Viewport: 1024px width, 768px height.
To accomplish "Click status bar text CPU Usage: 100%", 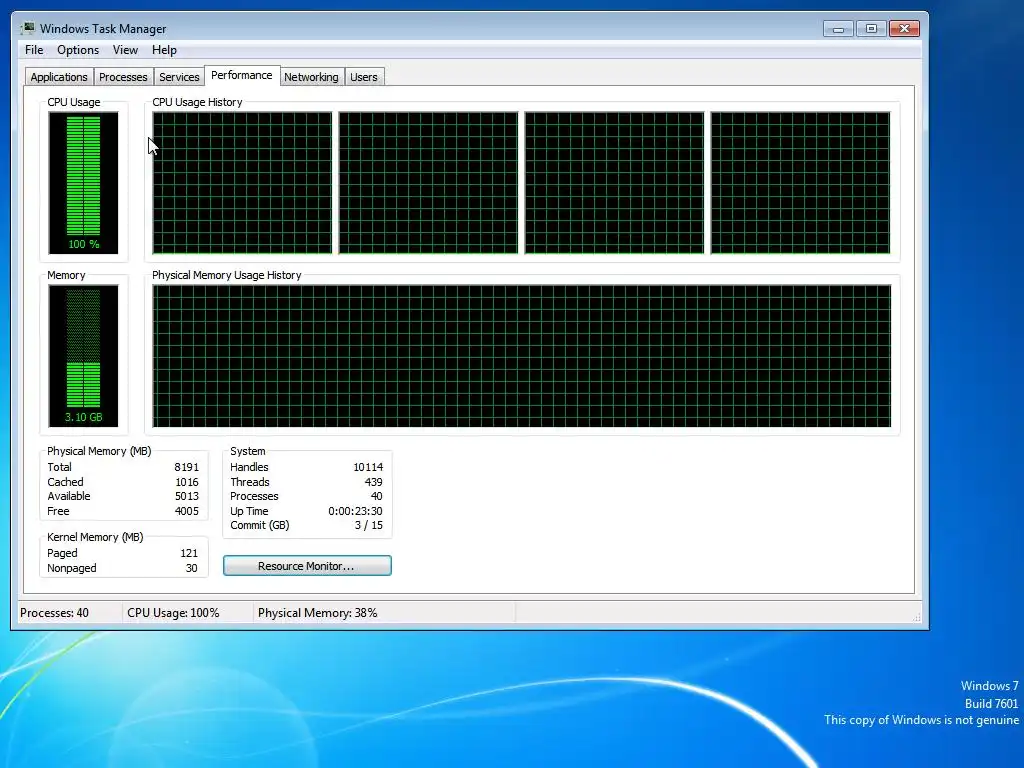I will [x=173, y=613].
